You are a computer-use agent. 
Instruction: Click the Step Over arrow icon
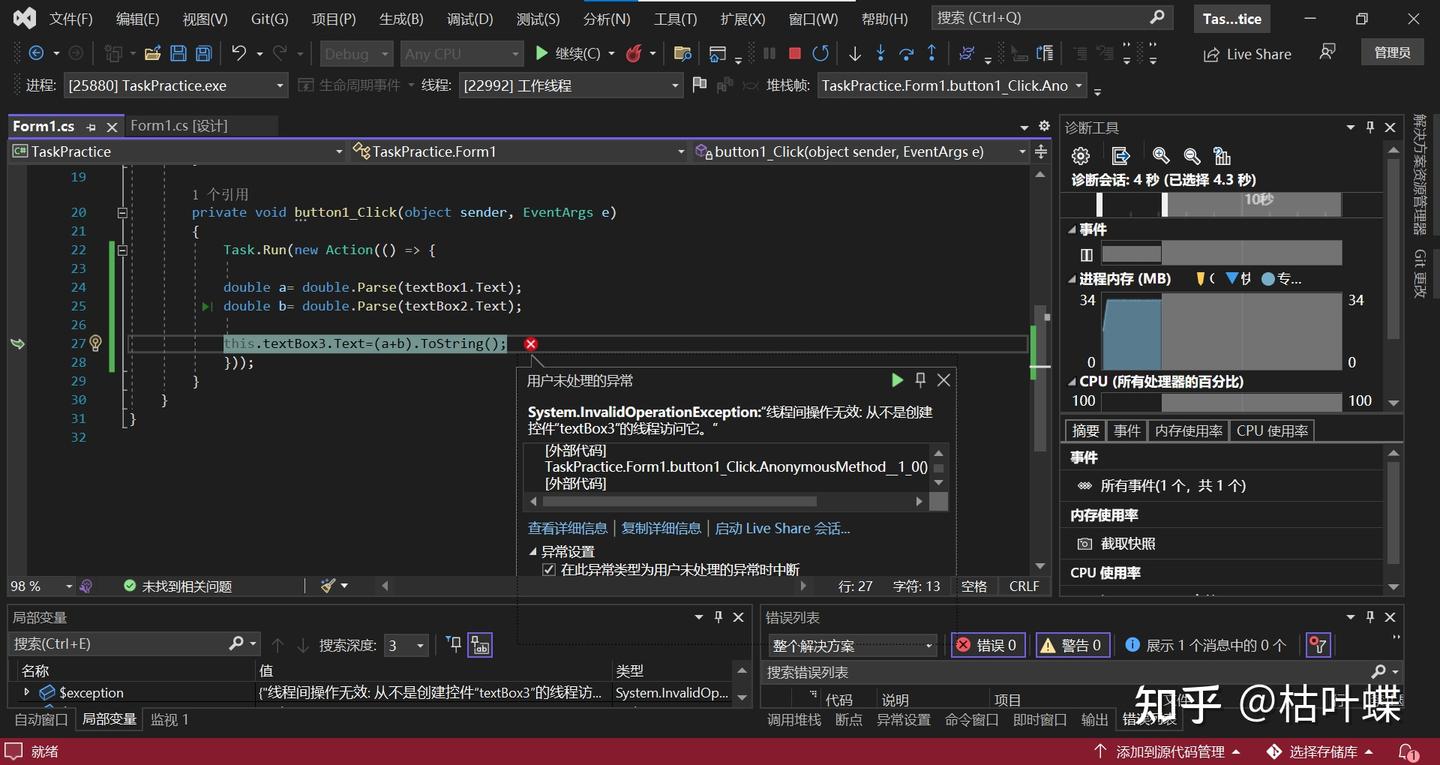click(906, 54)
